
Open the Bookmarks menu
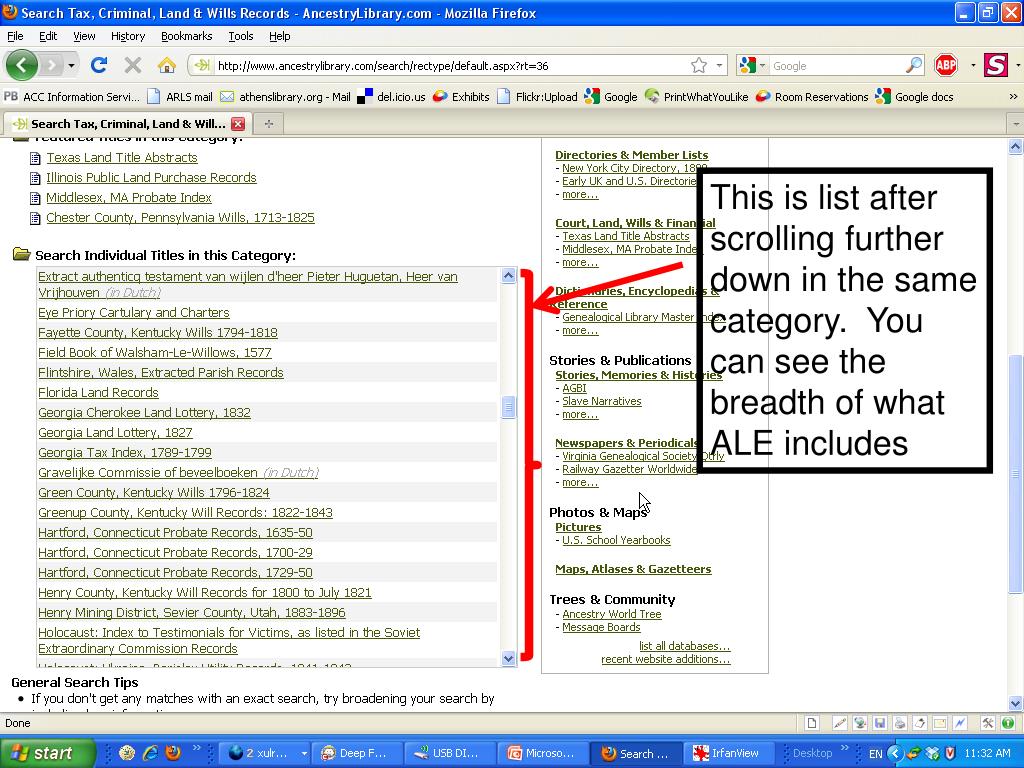point(186,36)
